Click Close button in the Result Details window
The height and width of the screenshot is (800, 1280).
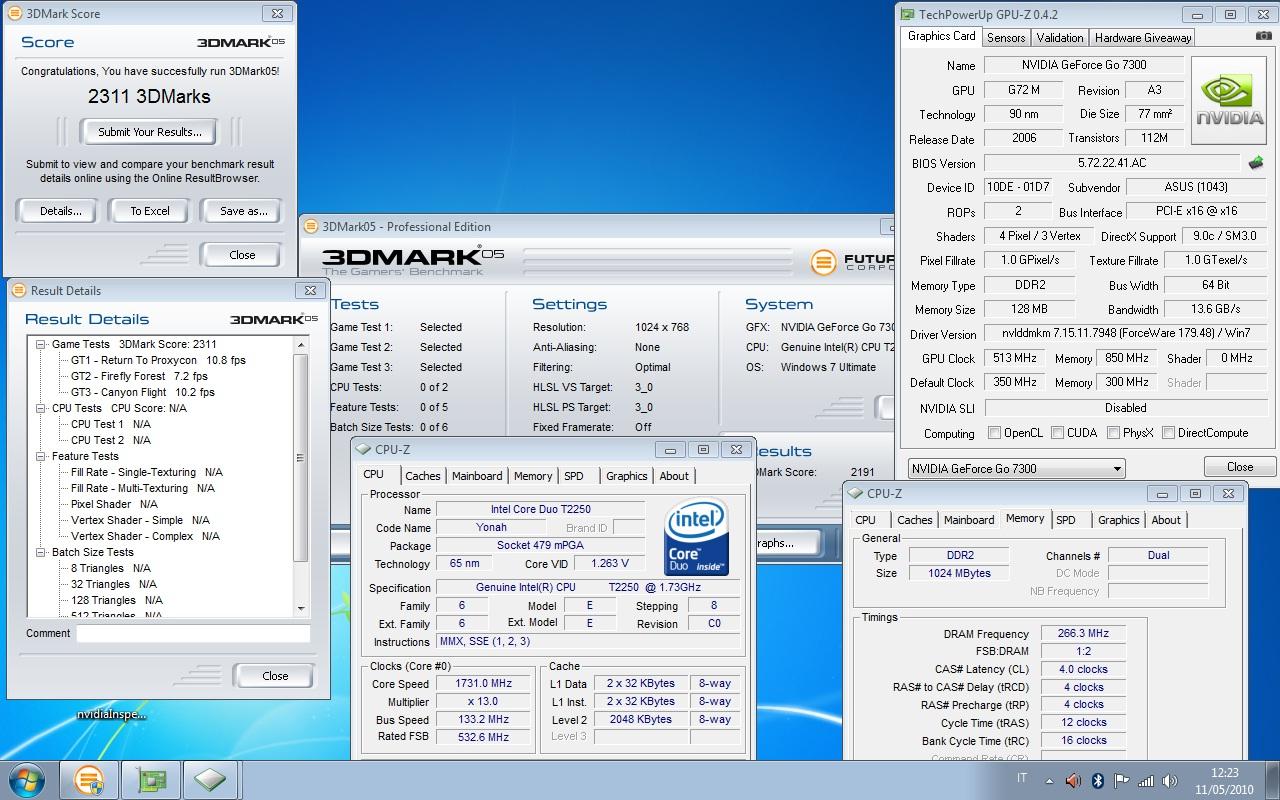pos(275,676)
